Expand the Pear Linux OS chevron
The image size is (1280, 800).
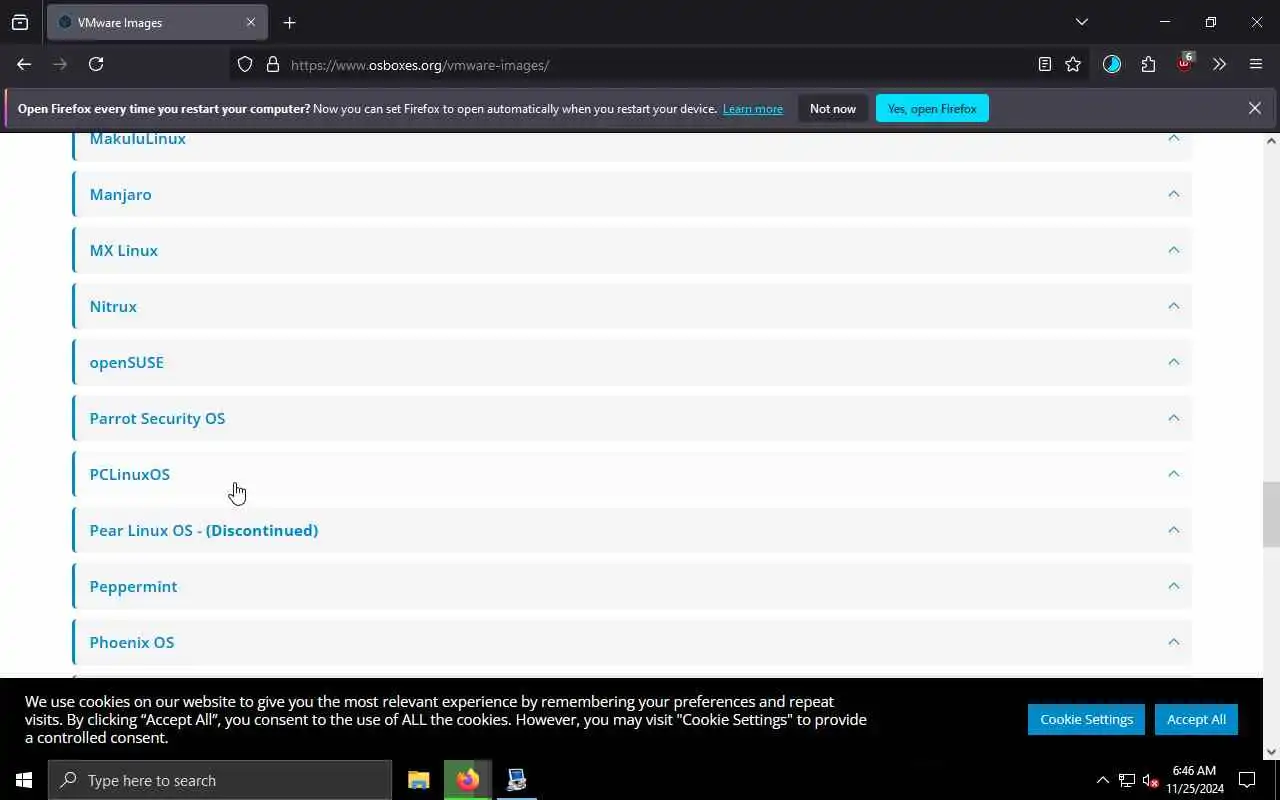pyautogui.click(x=1174, y=530)
